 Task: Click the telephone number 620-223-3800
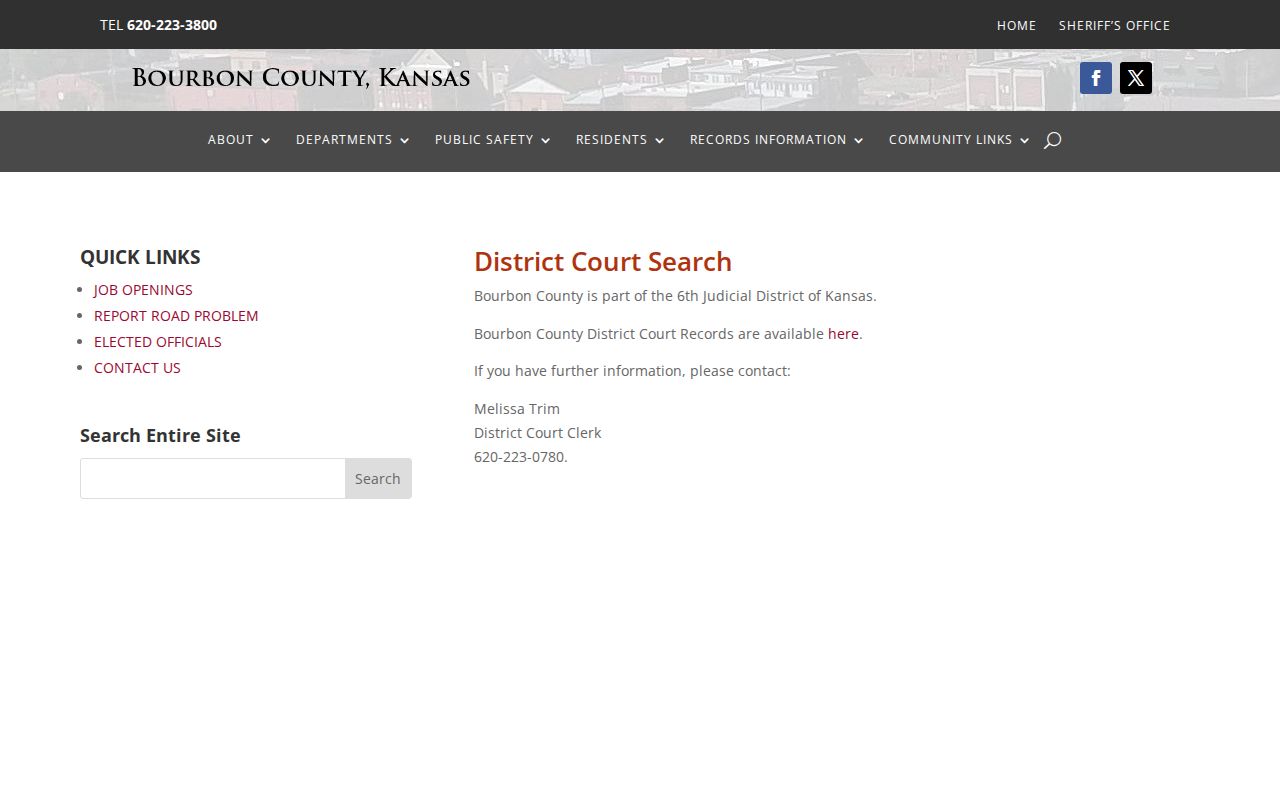(x=172, y=25)
